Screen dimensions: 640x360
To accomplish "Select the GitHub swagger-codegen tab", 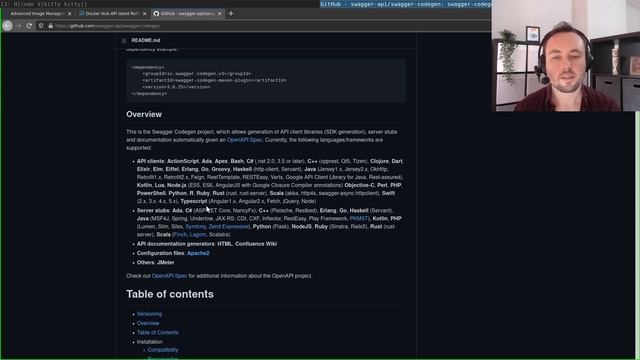I will 188,13.
